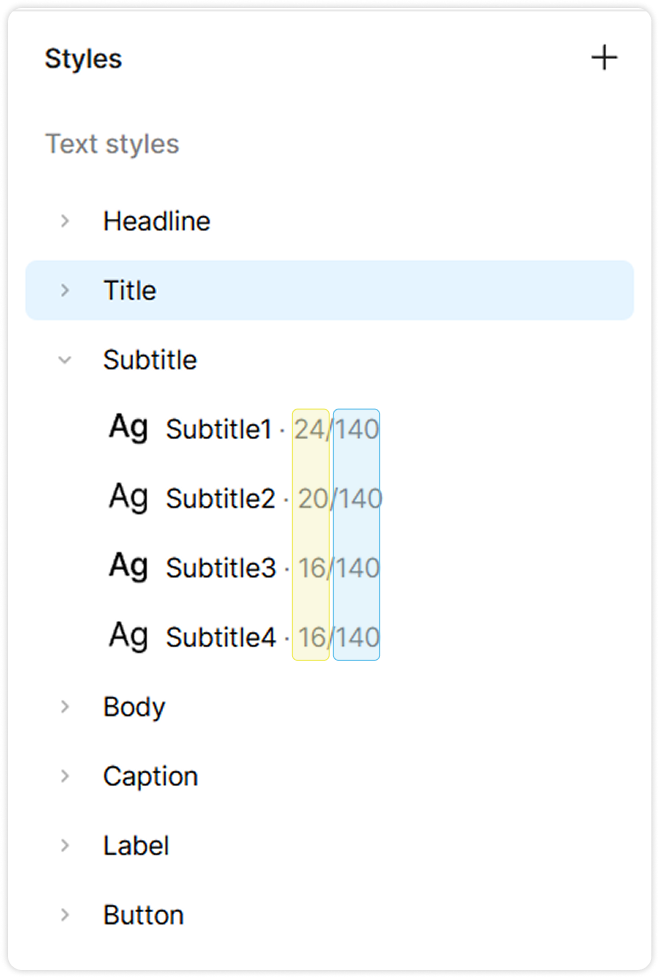Viewport: 660px width, 978px height.
Task: Expand the Headline group chevron
Action: click(65, 221)
